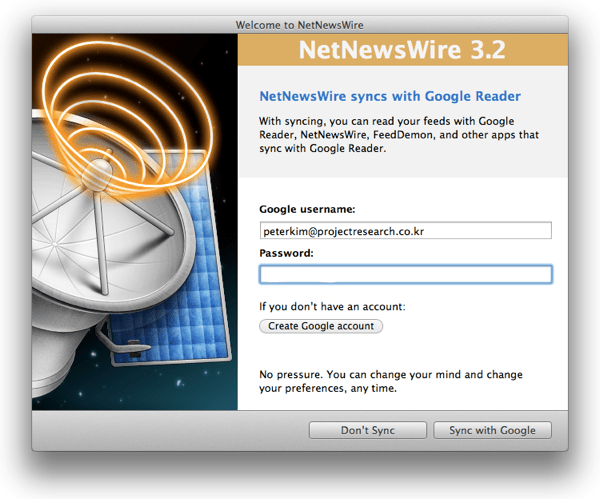The width and height of the screenshot is (600, 499).
Task: Click the blue Google Reader sync heading
Action: pyautogui.click(x=389, y=97)
